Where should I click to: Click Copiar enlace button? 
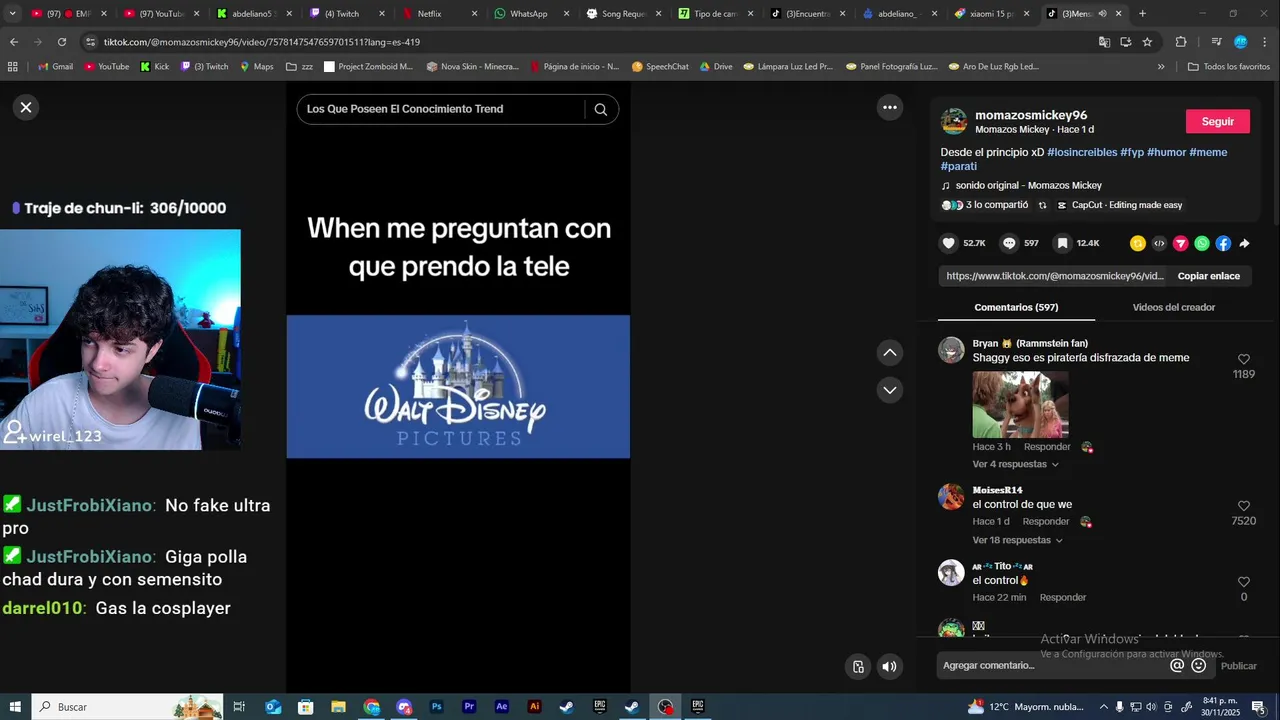(1208, 276)
